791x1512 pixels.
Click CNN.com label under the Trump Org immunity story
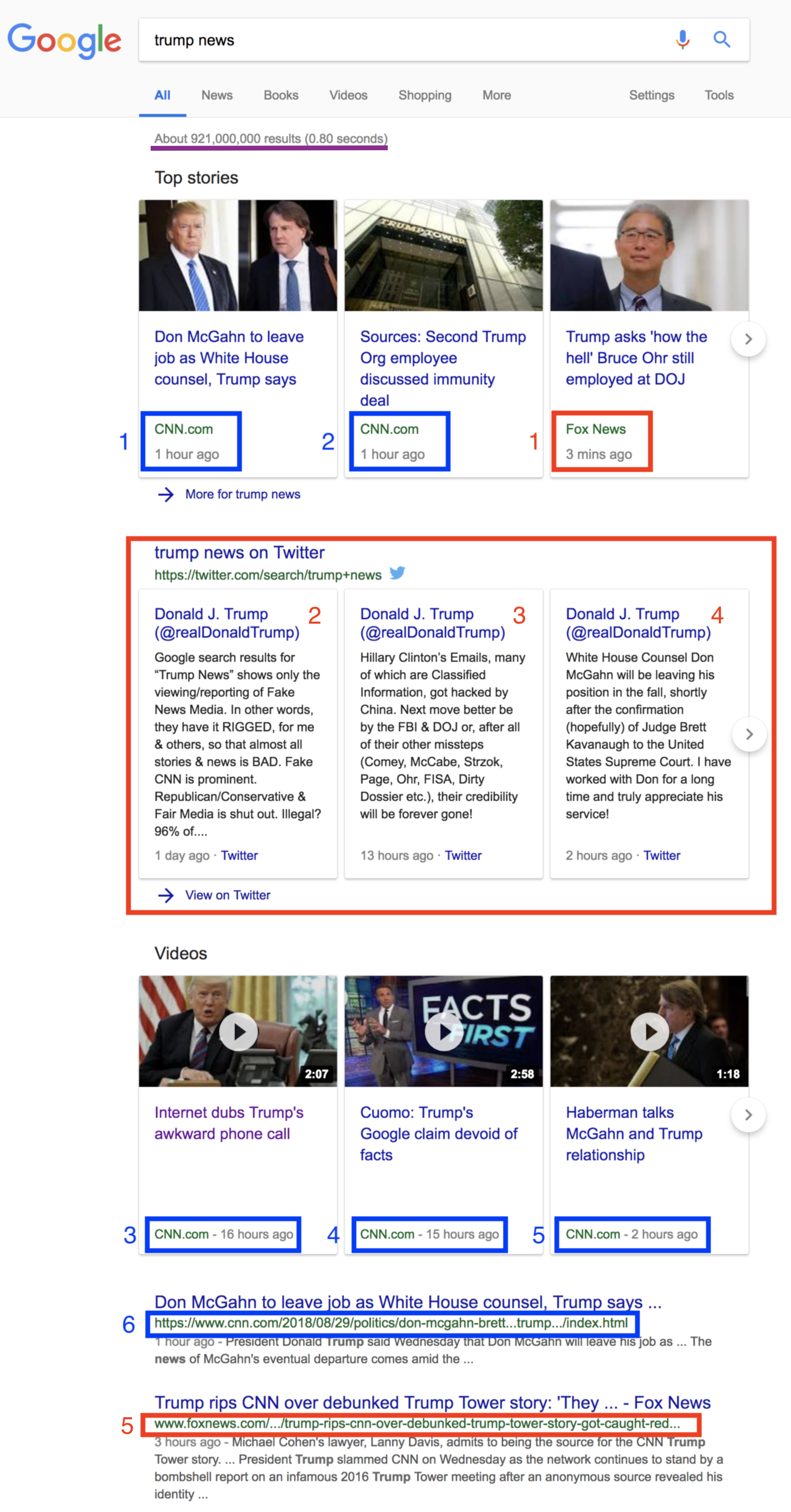[389, 429]
